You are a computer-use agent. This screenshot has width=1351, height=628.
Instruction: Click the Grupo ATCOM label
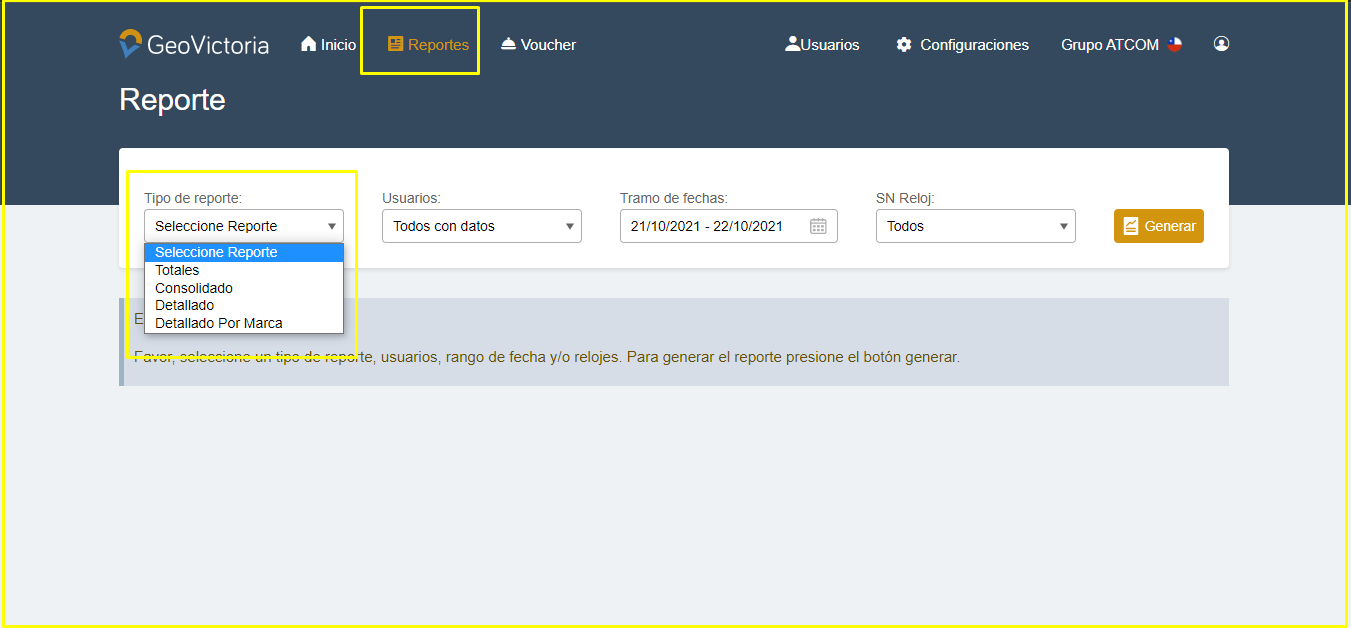coord(1109,44)
